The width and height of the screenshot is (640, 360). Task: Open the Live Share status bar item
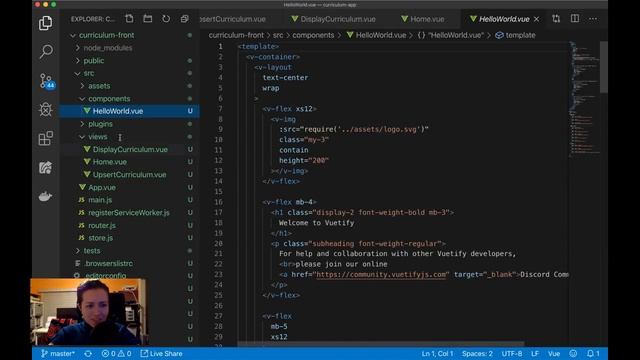[162, 354]
